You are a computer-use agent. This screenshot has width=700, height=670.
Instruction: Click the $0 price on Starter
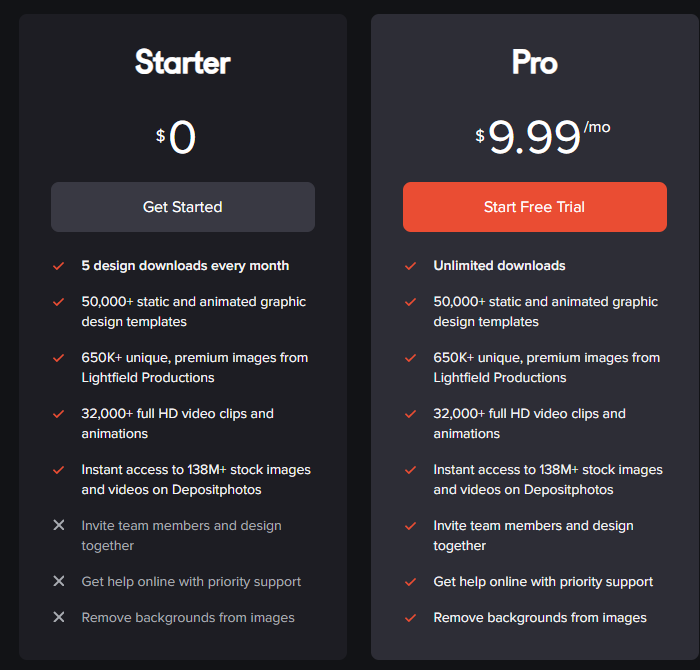click(x=176, y=137)
